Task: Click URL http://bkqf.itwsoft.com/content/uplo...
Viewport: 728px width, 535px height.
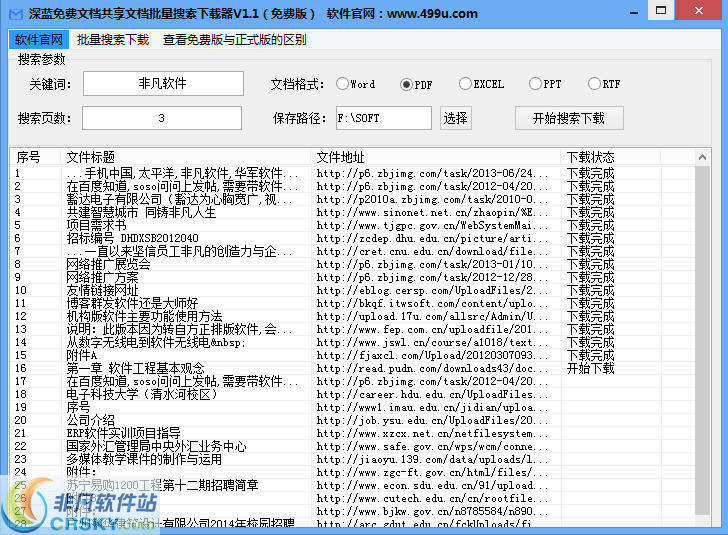Action: tap(432, 304)
